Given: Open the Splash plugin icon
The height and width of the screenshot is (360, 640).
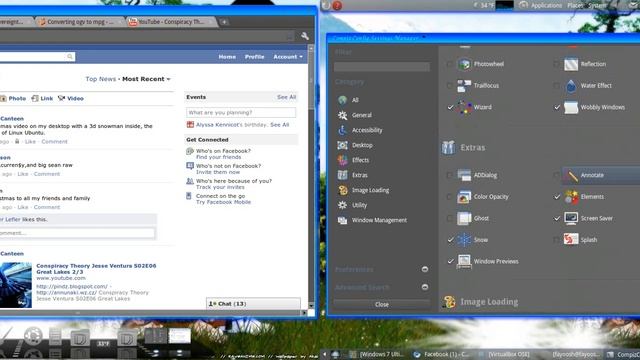Looking at the screenshot, I should [571, 240].
